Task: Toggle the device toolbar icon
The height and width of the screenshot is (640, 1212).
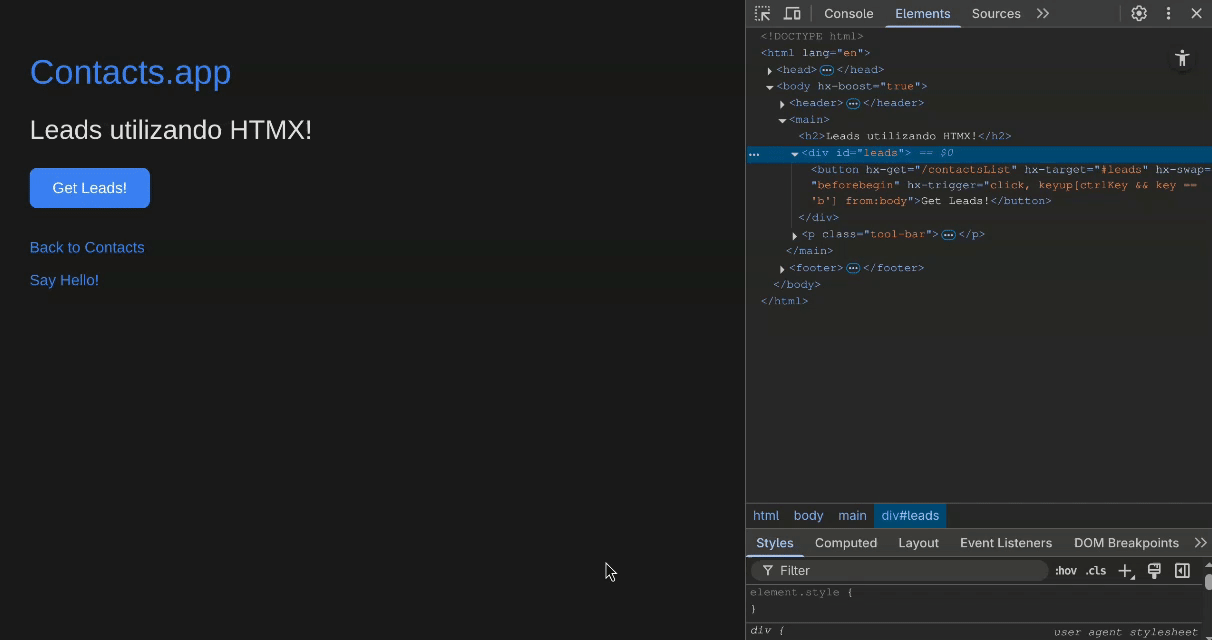Action: pyautogui.click(x=792, y=13)
